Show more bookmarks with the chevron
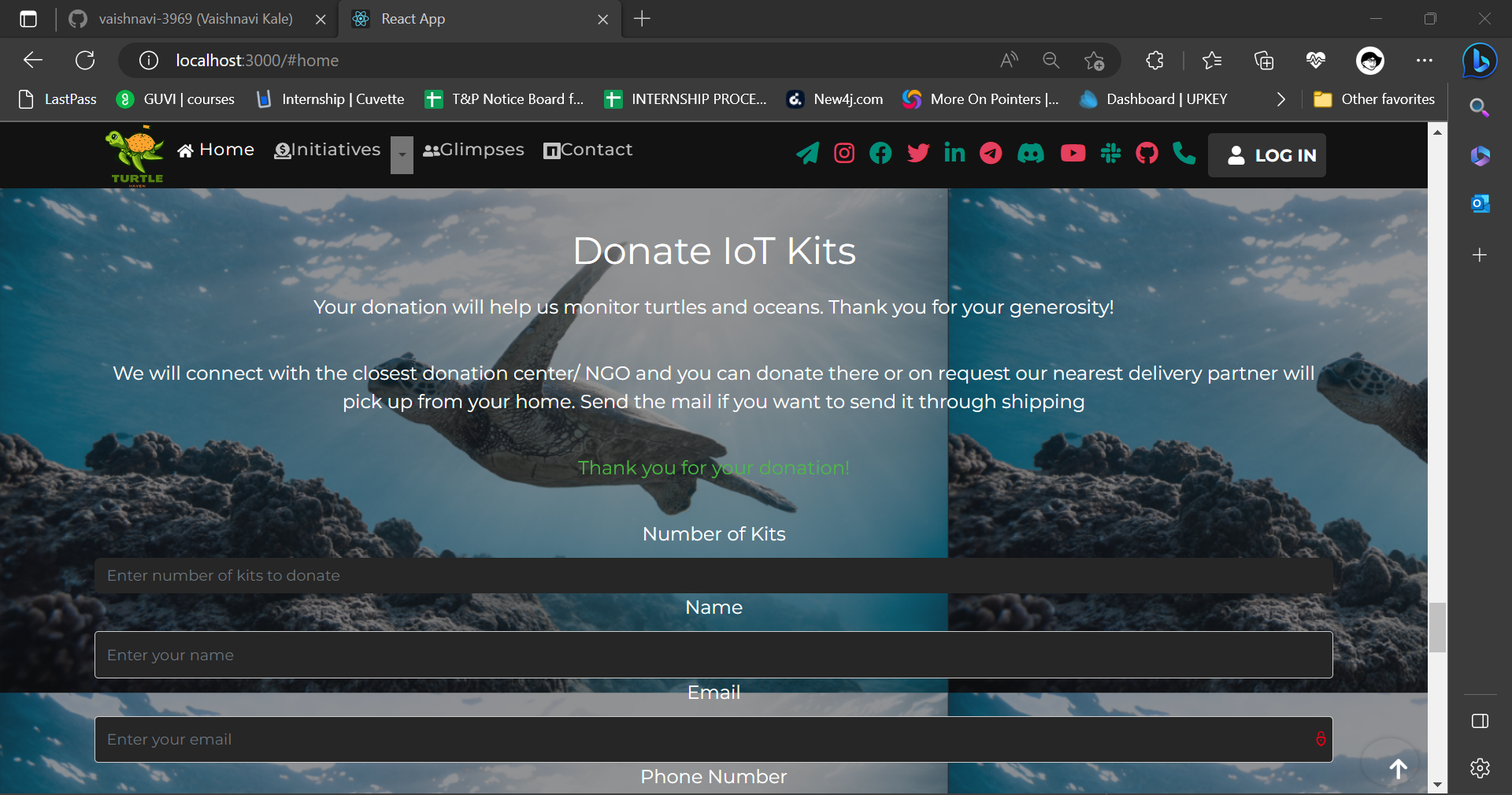 (1281, 99)
